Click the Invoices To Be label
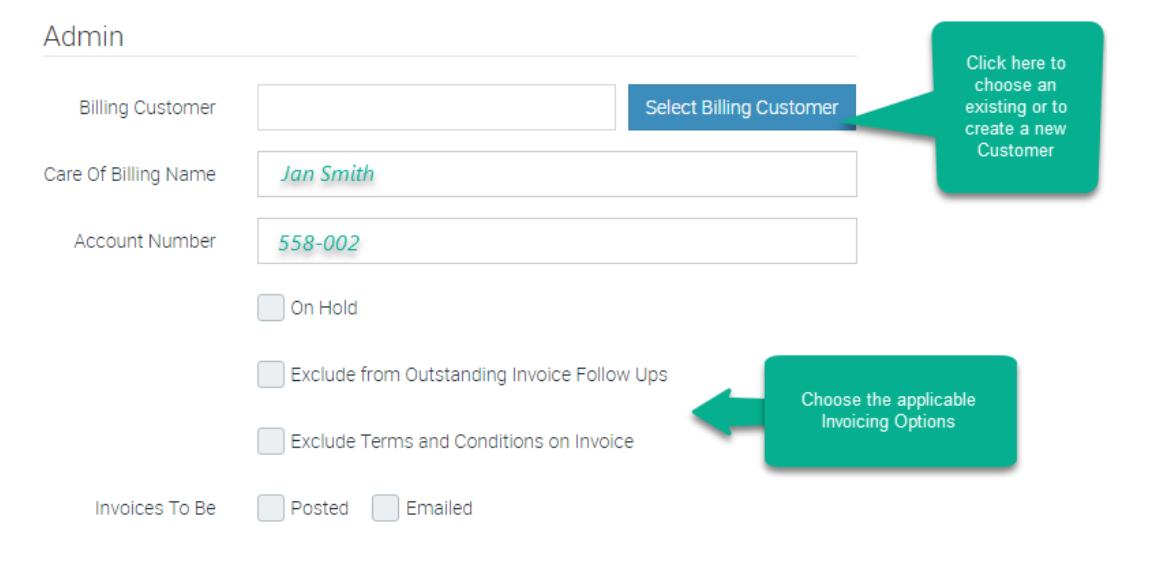This screenshot has width=1156, height=583. pos(155,508)
